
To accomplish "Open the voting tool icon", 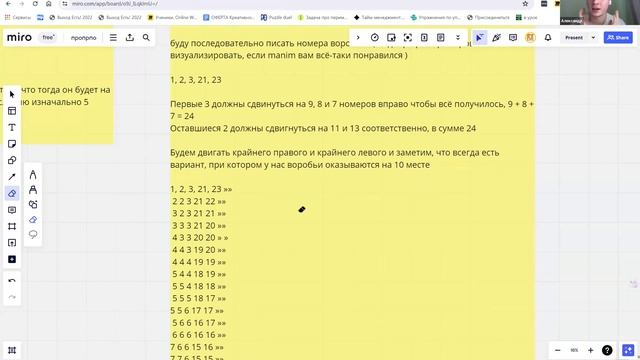I will 424,38.
